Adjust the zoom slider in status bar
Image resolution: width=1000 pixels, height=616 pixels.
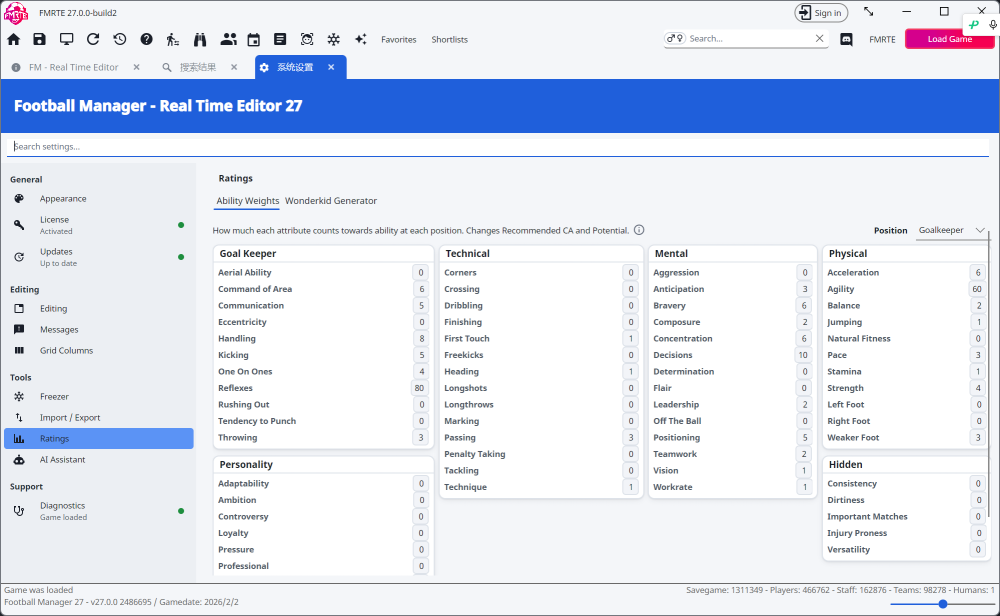click(x=943, y=604)
